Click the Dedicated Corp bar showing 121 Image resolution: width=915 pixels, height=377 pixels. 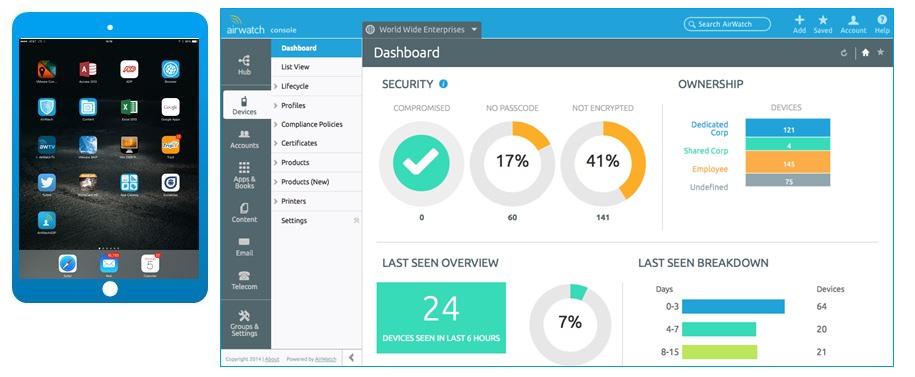click(788, 127)
